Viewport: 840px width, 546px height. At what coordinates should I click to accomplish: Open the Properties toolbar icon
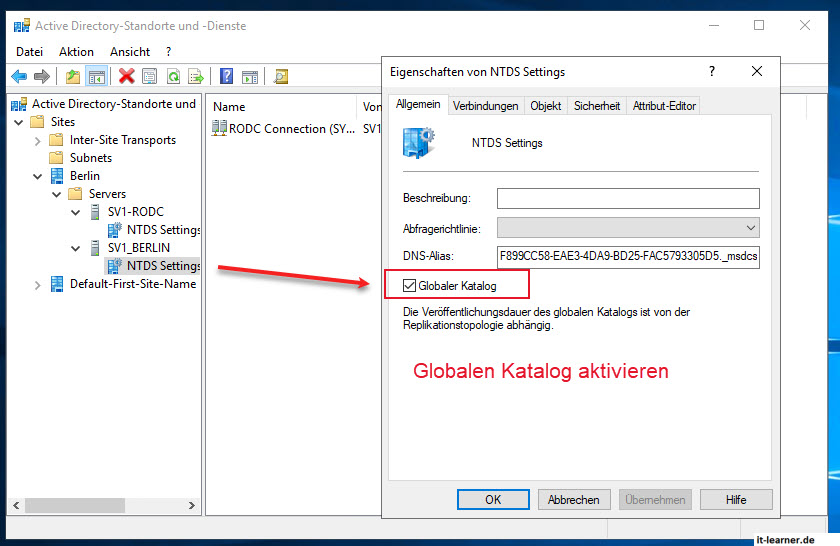pos(149,77)
